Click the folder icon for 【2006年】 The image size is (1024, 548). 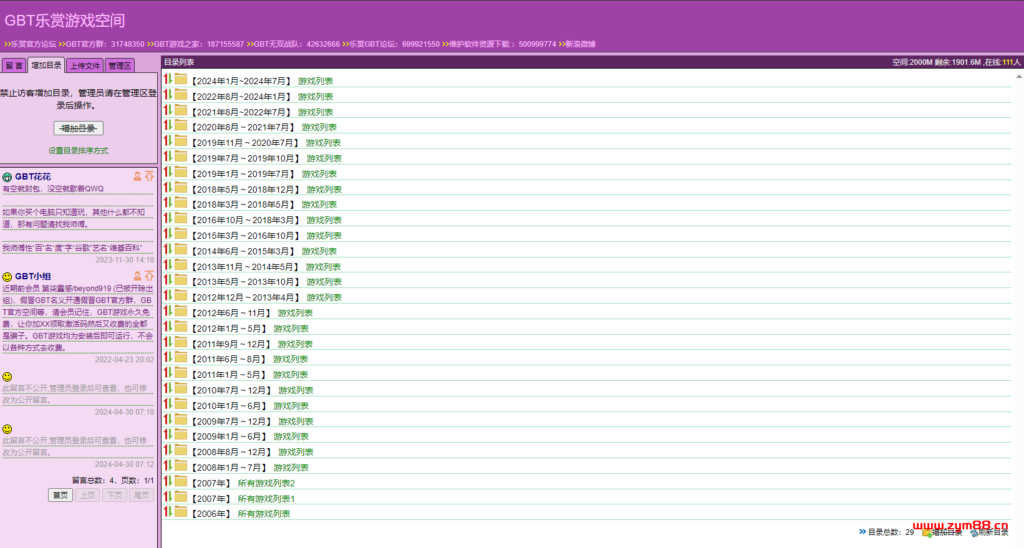tap(181, 513)
